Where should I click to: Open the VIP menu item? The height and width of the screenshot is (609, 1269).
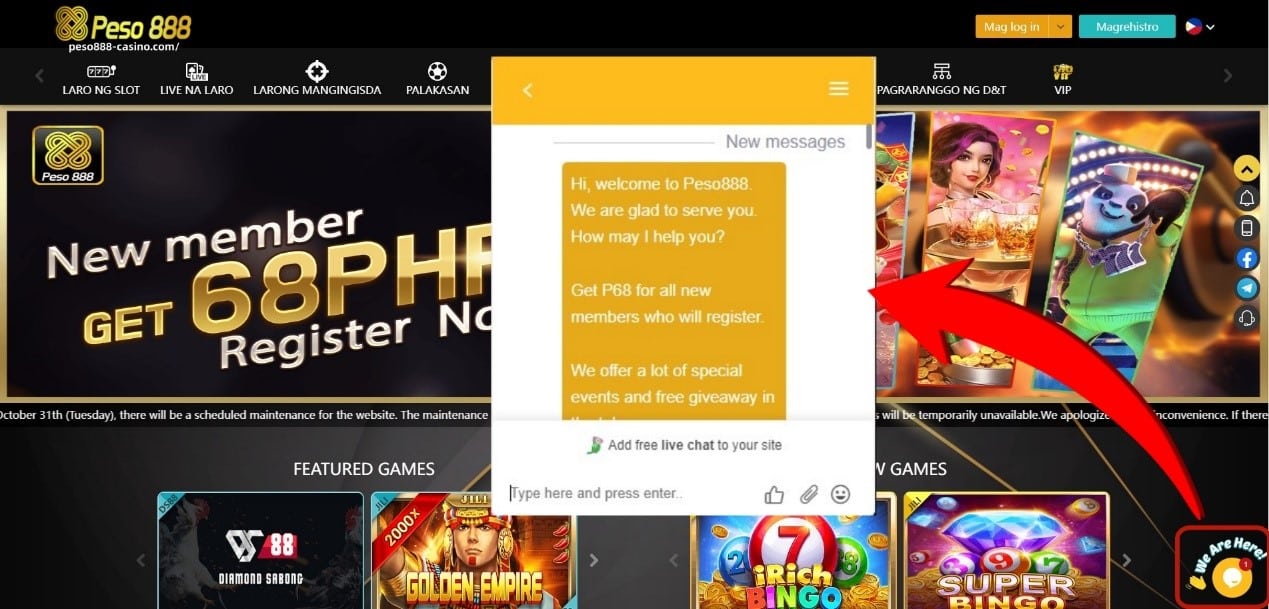point(1062,80)
